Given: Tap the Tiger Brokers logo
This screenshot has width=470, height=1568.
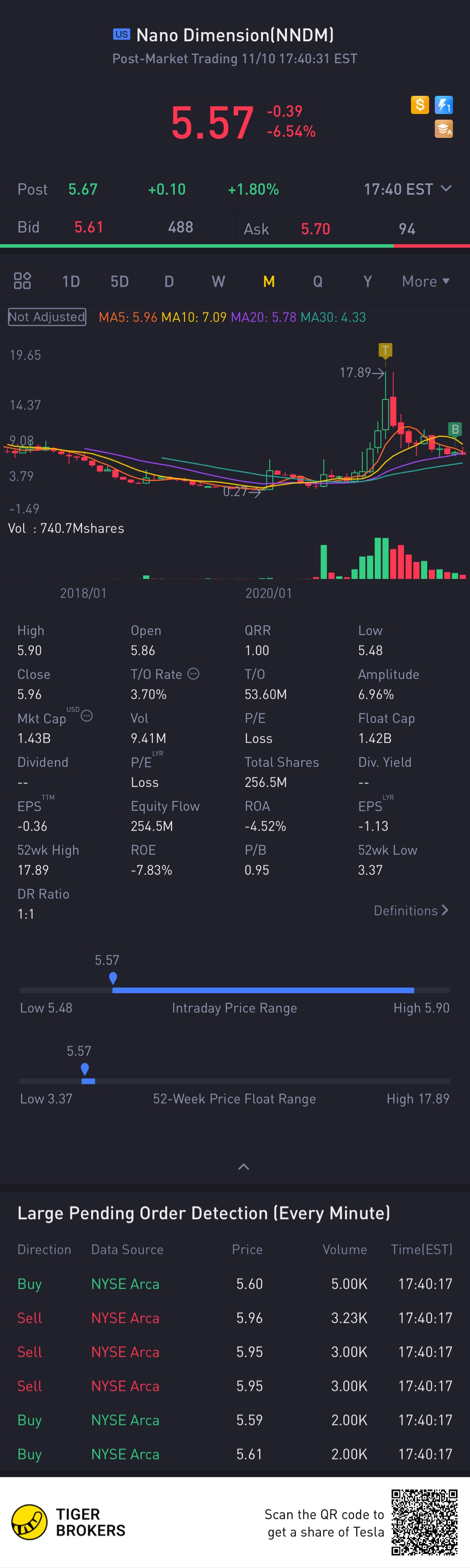Looking at the screenshot, I should (x=68, y=1522).
